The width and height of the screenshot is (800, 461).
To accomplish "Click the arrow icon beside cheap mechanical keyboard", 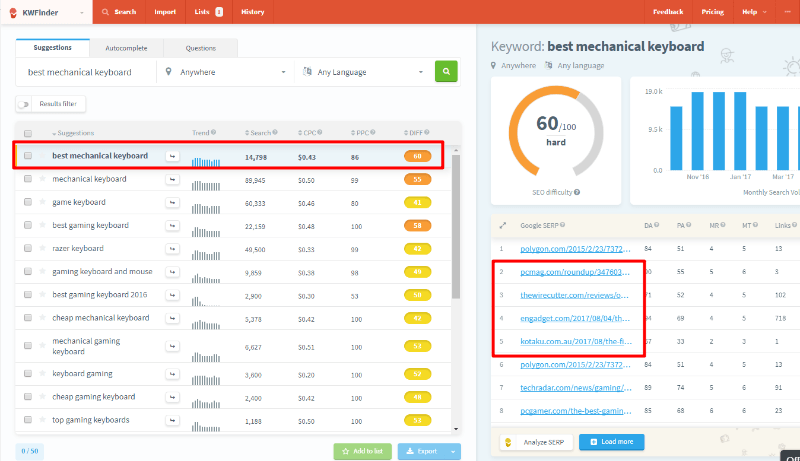I will click(172, 318).
